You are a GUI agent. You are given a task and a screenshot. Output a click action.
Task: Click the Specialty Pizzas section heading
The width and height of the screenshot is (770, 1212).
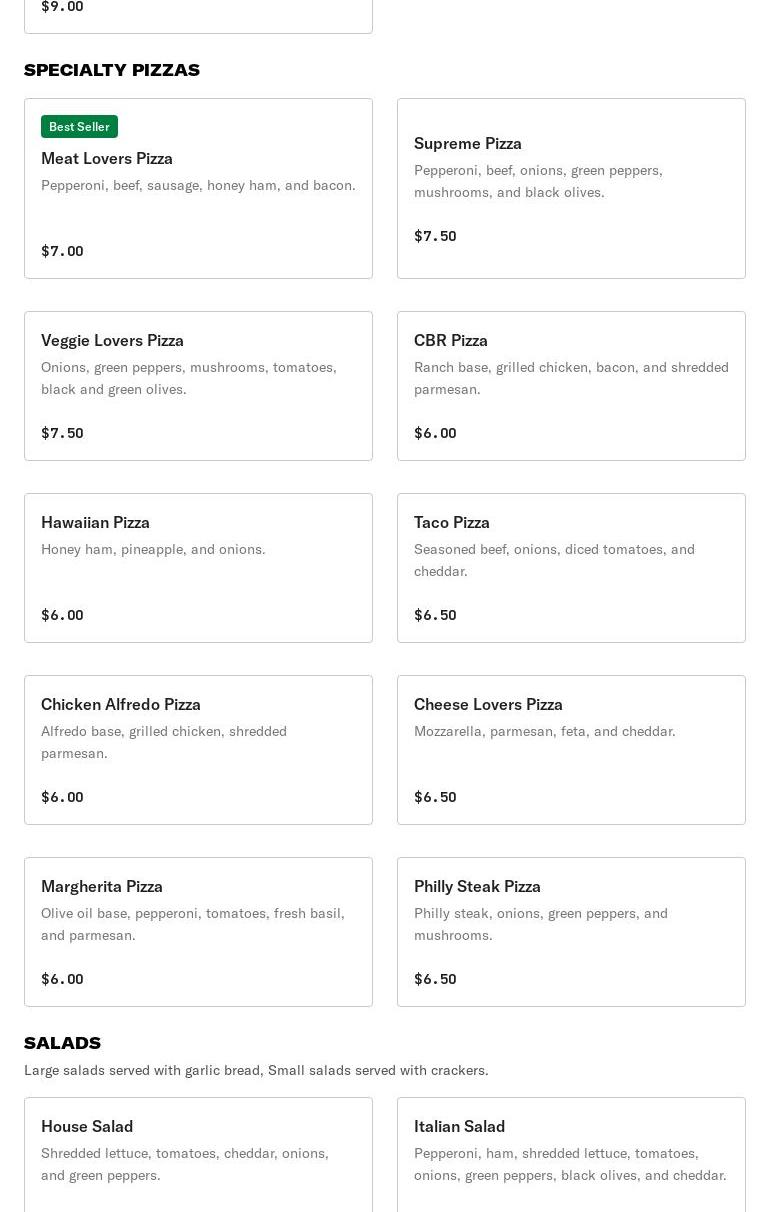point(112,70)
